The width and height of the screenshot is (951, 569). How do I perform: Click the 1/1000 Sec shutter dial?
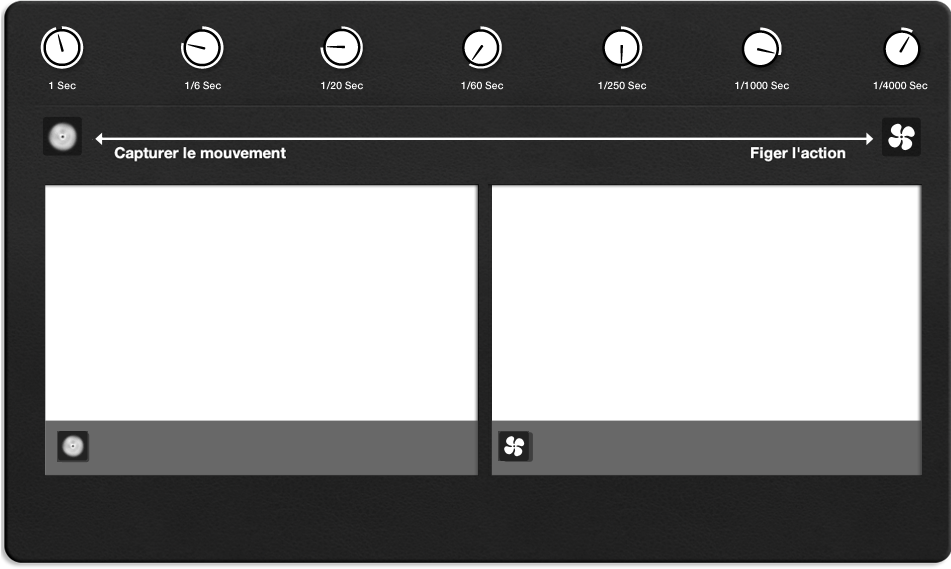(x=762, y=47)
